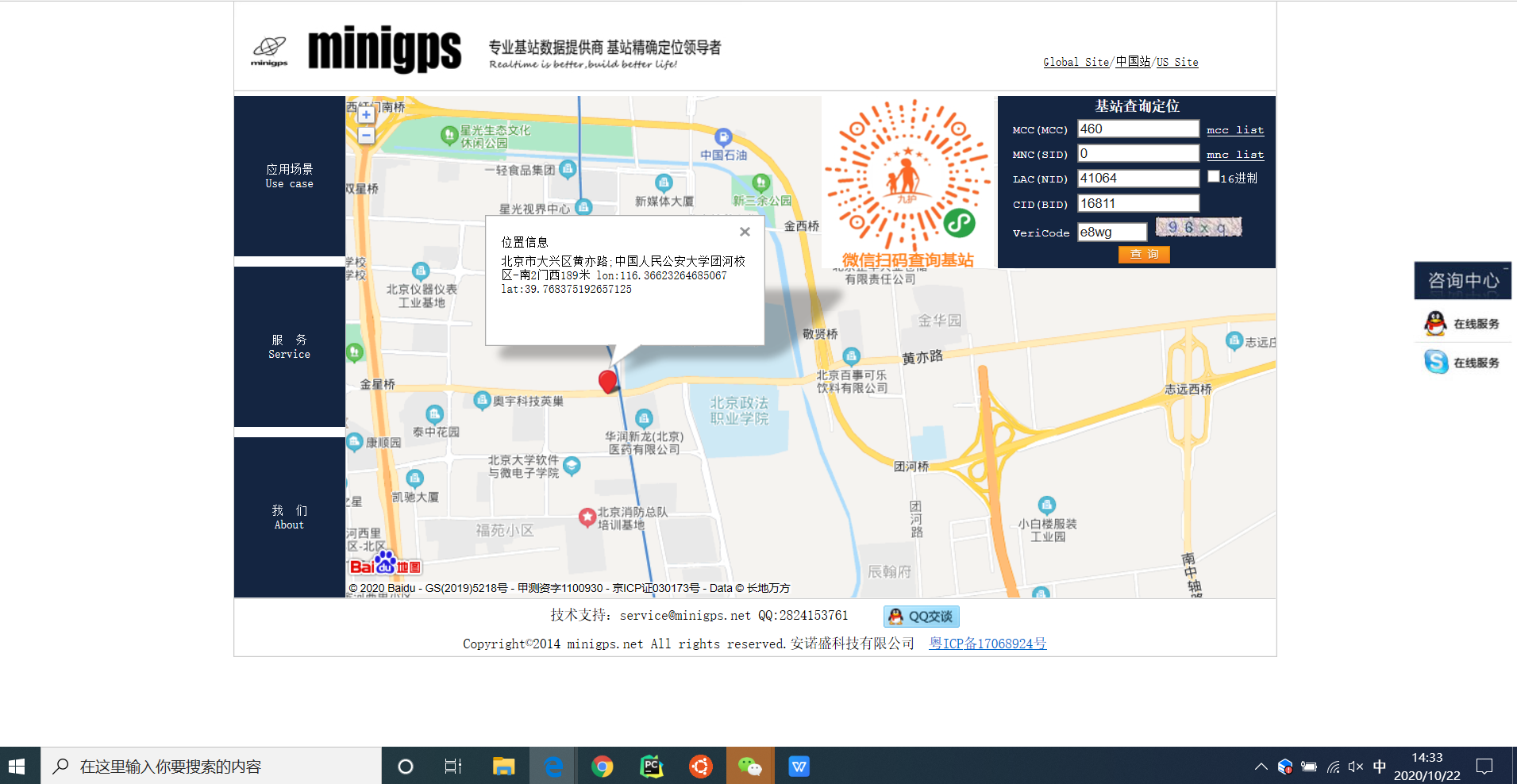
Task: Click the QQ penguin 在线服务 icon
Action: point(1435,323)
